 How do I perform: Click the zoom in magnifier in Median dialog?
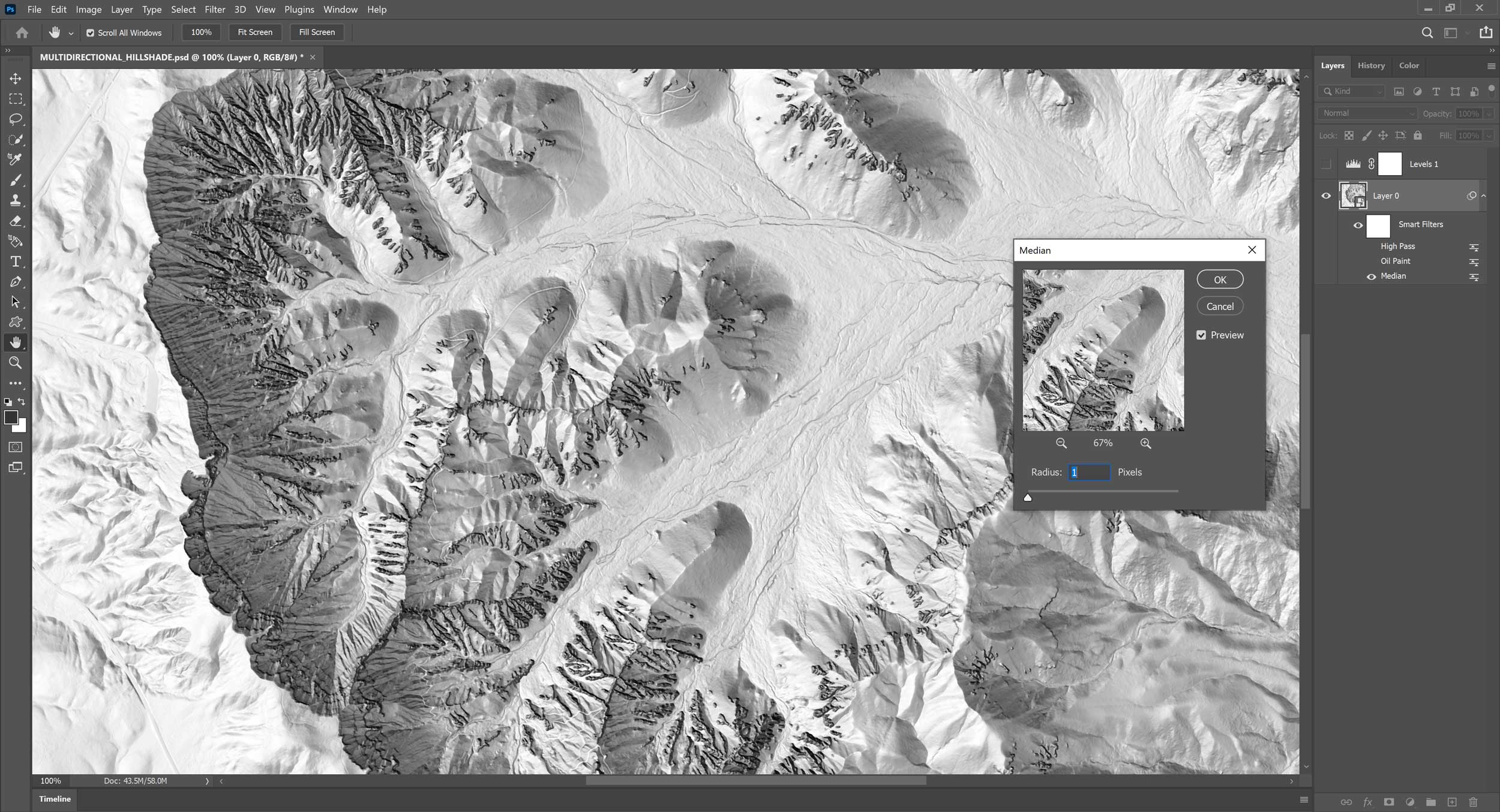[1145, 443]
